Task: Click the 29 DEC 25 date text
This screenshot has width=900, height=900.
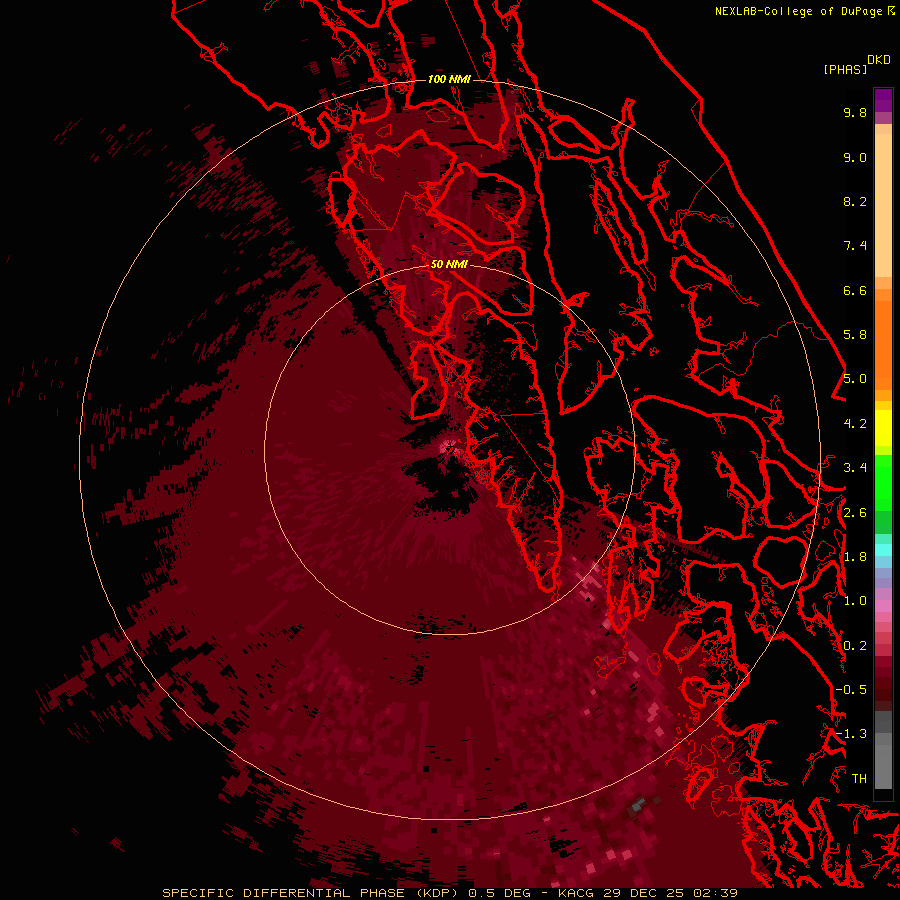Action: coord(643,893)
